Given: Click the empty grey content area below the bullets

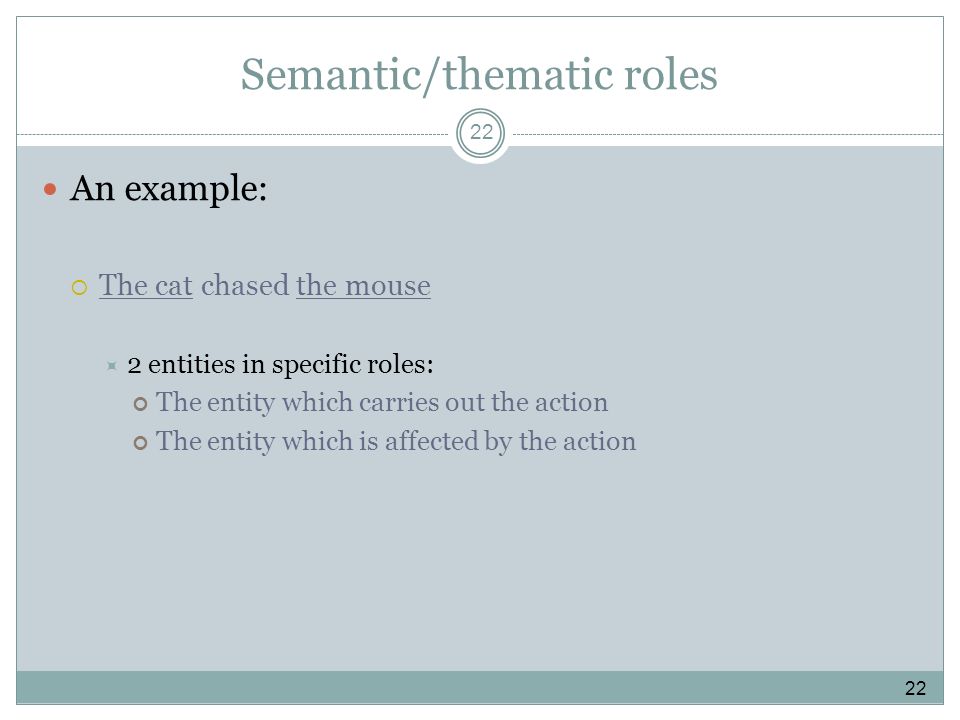Looking at the screenshot, I should tap(480, 563).
